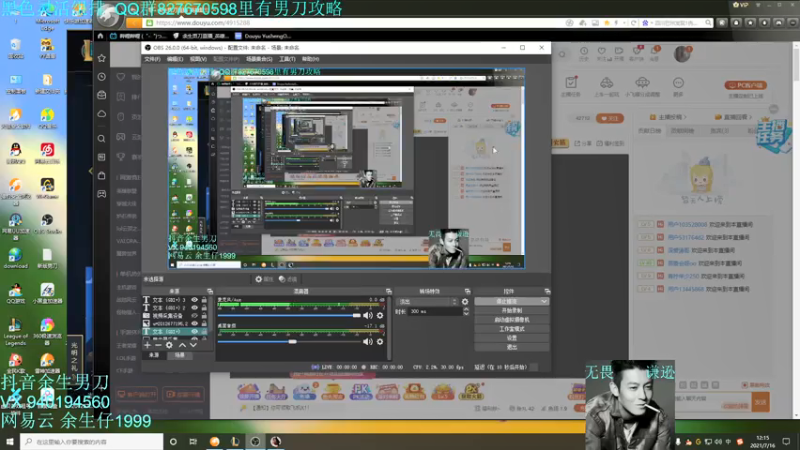Click the Start Recording (开始录制) button
The width and height of the screenshot is (800, 450).
coord(512,311)
